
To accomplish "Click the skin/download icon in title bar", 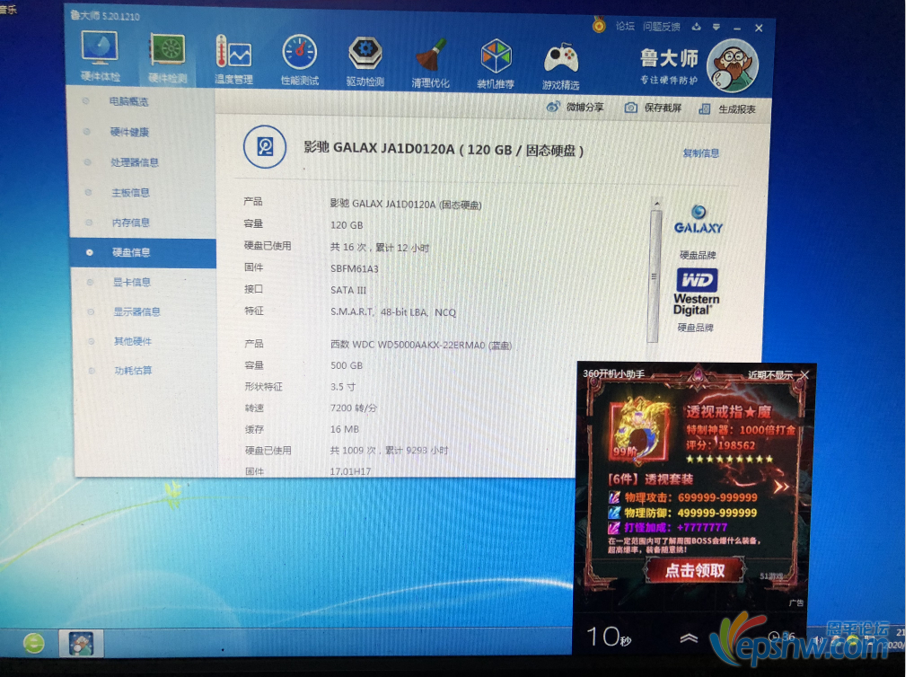I will (x=696, y=27).
